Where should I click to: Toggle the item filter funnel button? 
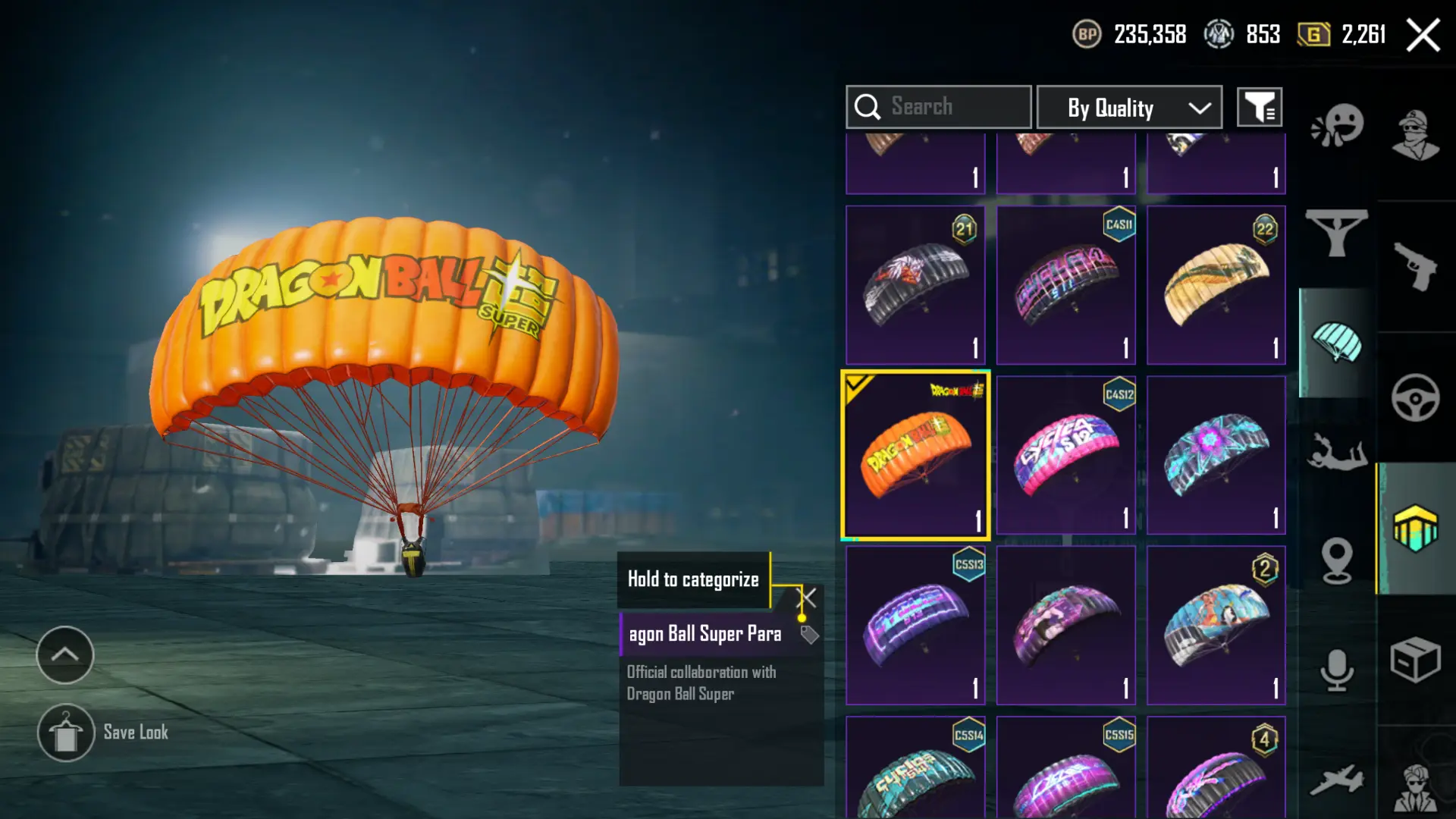pos(1260,107)
